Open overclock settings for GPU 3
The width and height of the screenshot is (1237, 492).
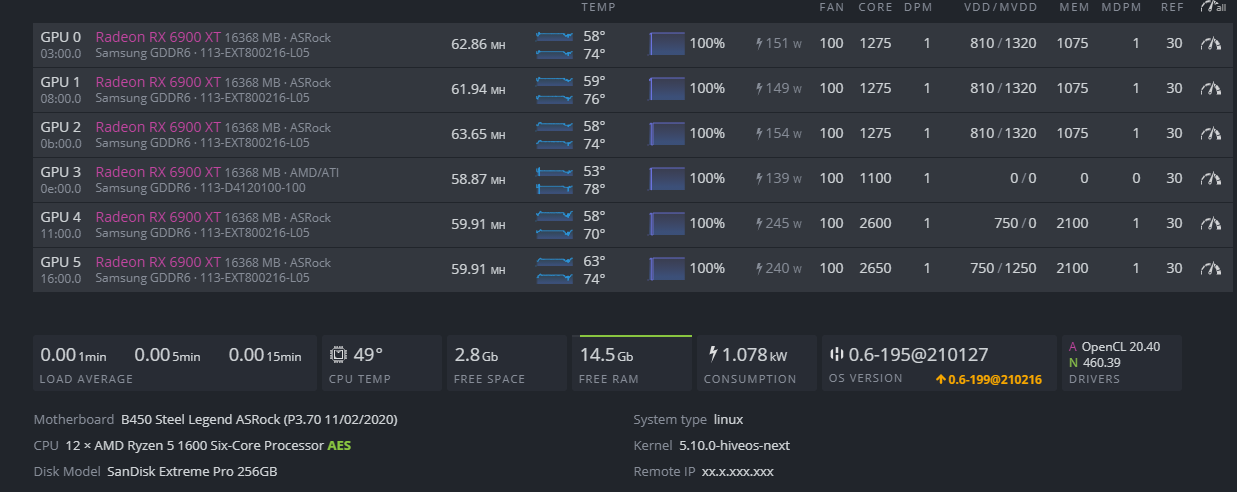coord(1211,179)
